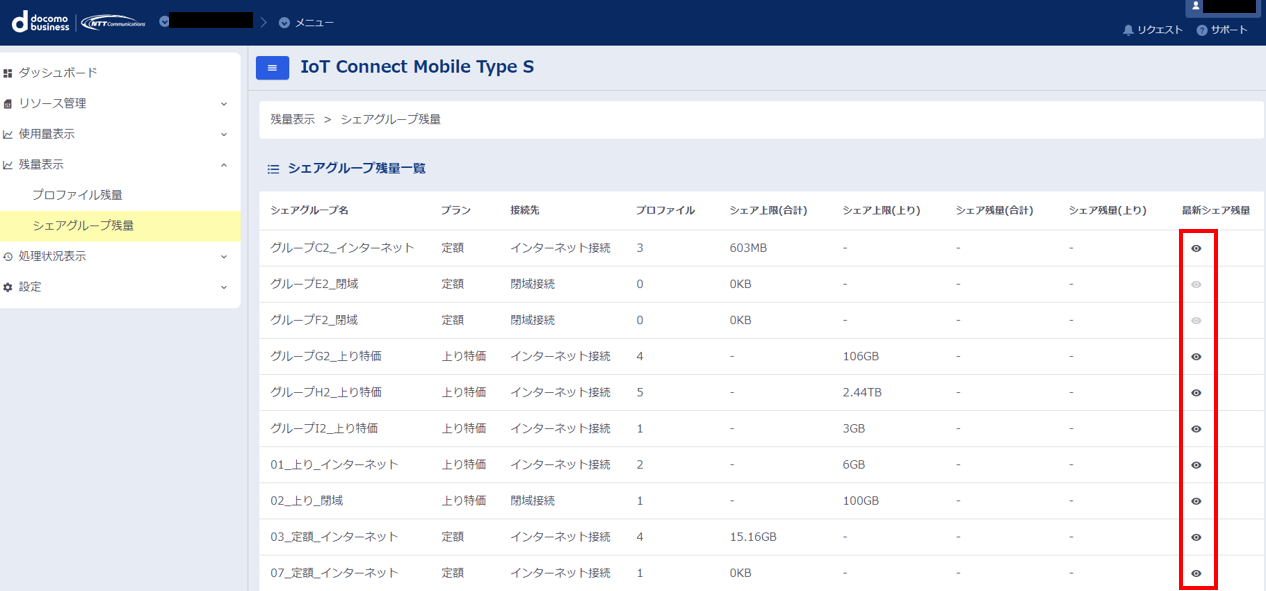The width and height of the screenshot is (1266, 591).
Task: Click the user account icon at top right
Action: point(1195,6)
